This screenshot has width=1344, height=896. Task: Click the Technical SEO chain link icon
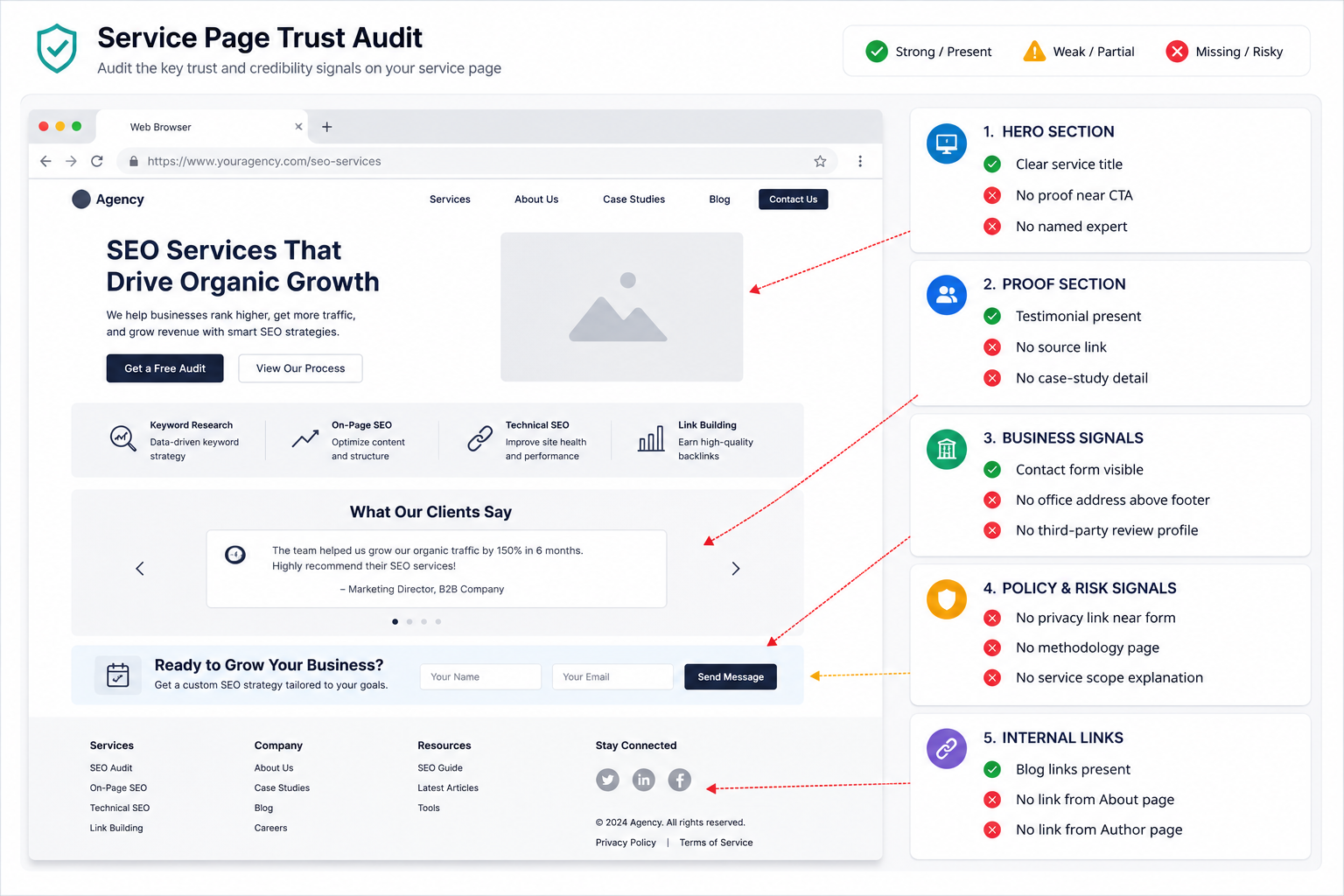click(x=479, y=438)
